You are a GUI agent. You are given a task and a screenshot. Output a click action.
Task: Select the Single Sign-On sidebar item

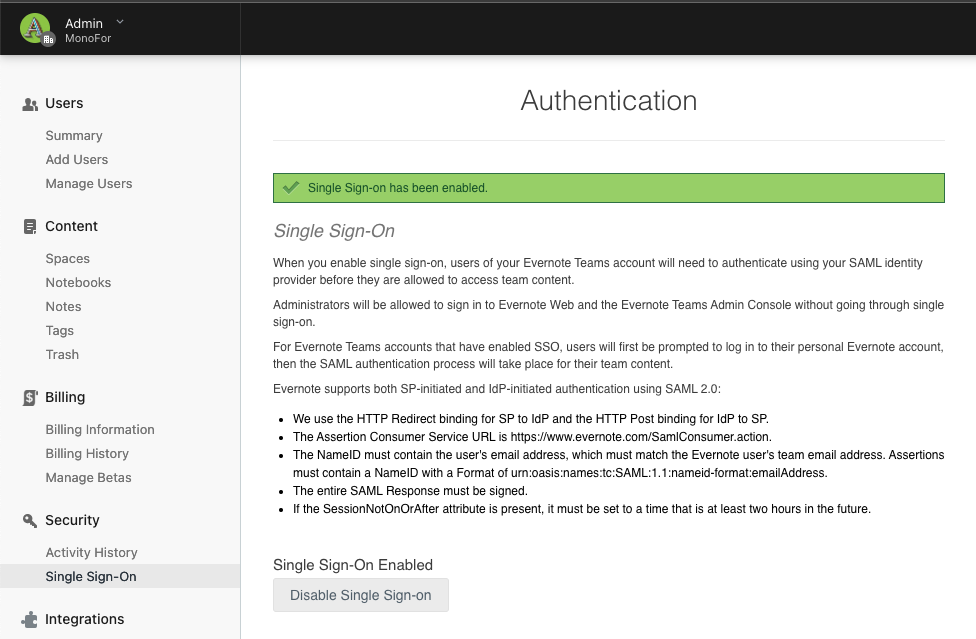[91, 577]
